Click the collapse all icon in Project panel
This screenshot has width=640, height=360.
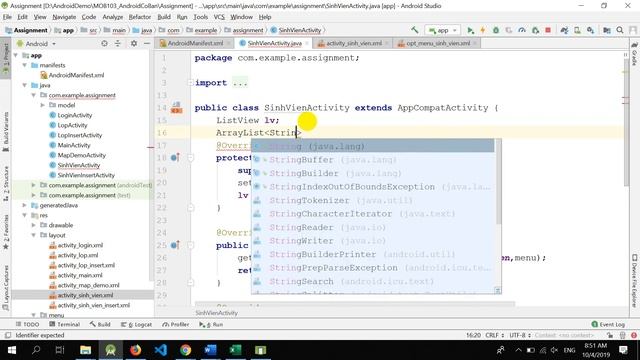pos(118,43)
